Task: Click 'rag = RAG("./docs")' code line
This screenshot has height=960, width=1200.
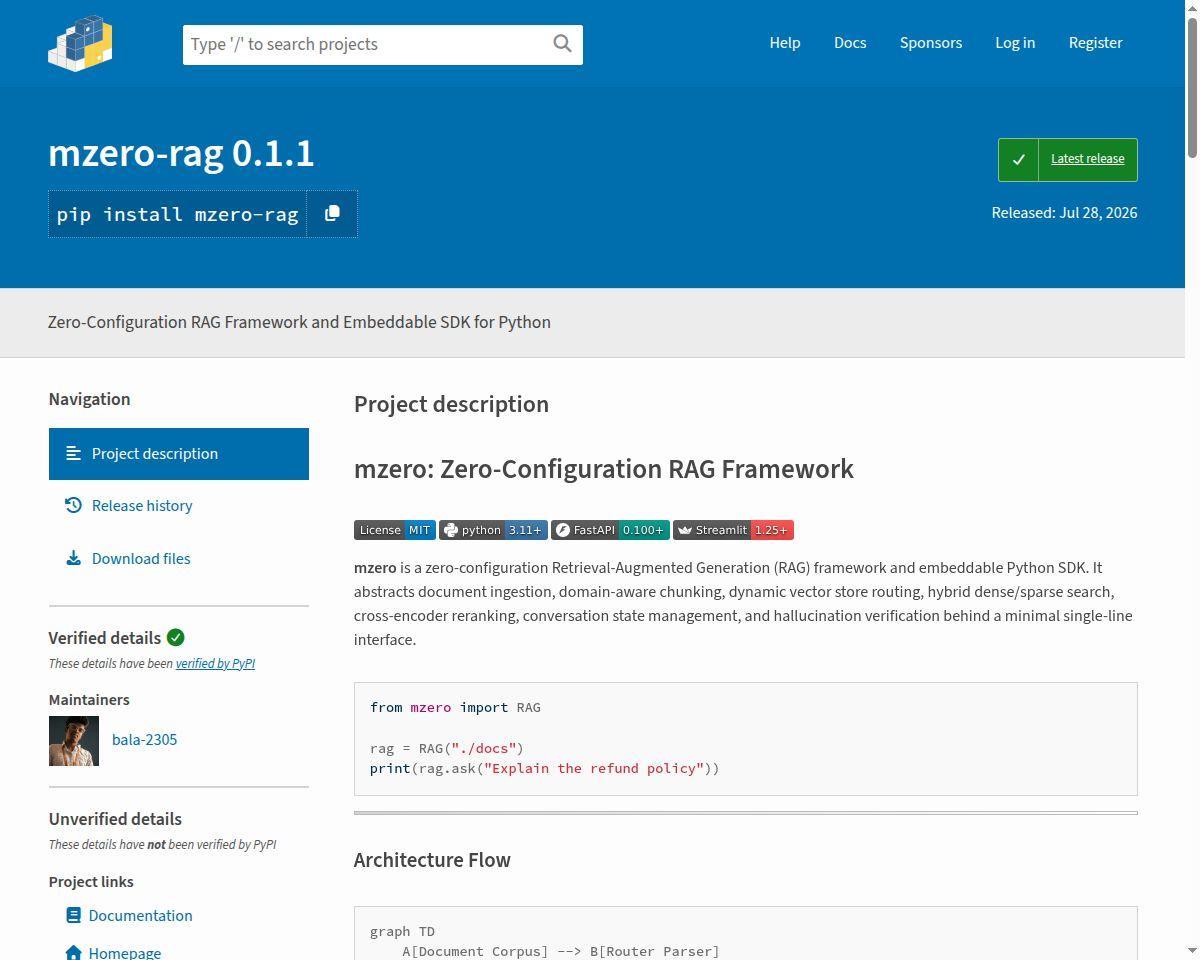Action: [447, 748]
